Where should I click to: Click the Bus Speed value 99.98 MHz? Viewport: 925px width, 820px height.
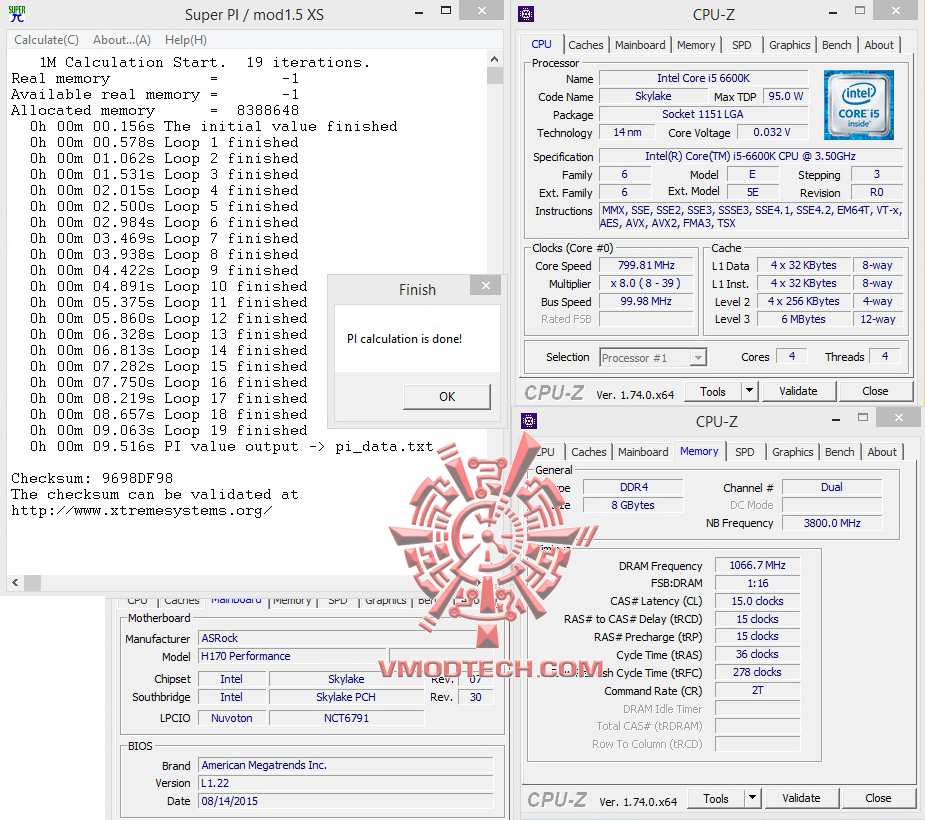646,301
